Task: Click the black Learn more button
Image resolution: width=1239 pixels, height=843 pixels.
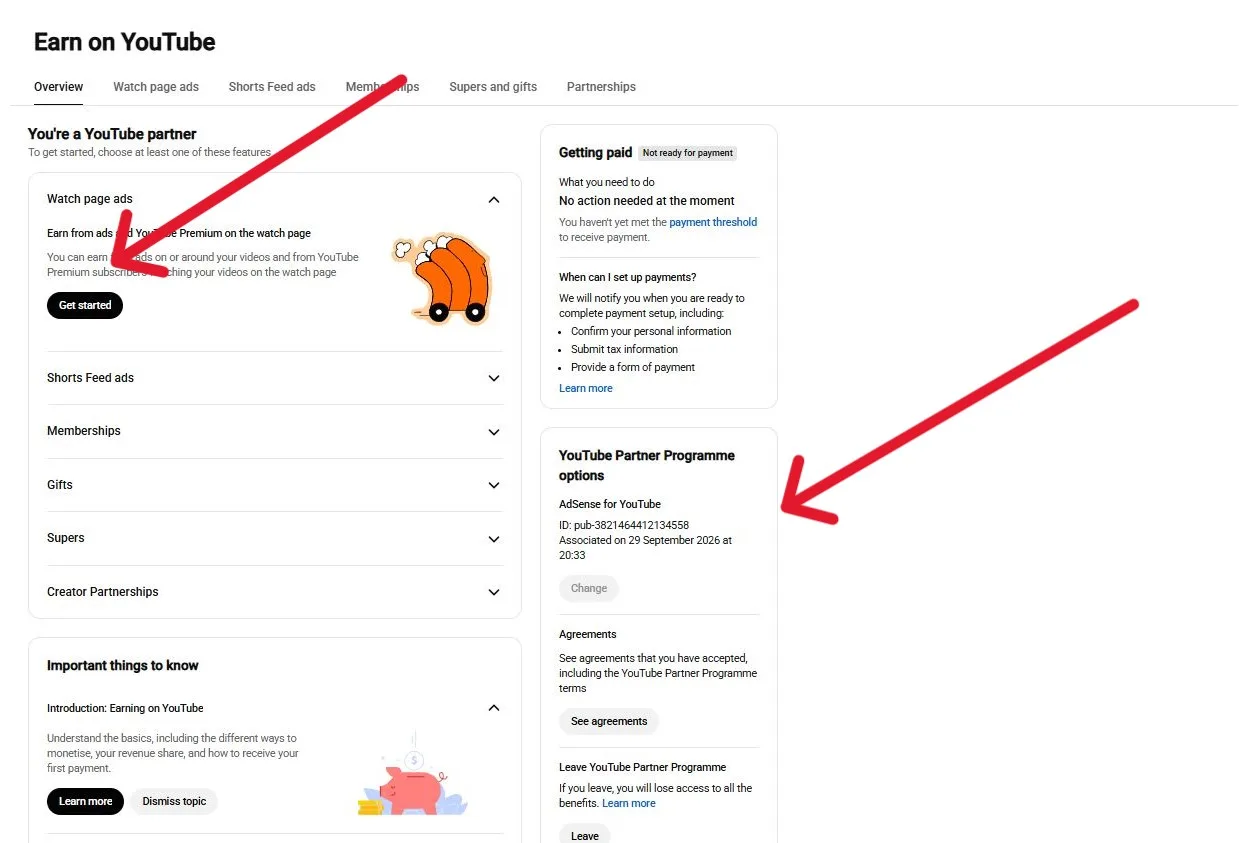Action: click(85, 801)
